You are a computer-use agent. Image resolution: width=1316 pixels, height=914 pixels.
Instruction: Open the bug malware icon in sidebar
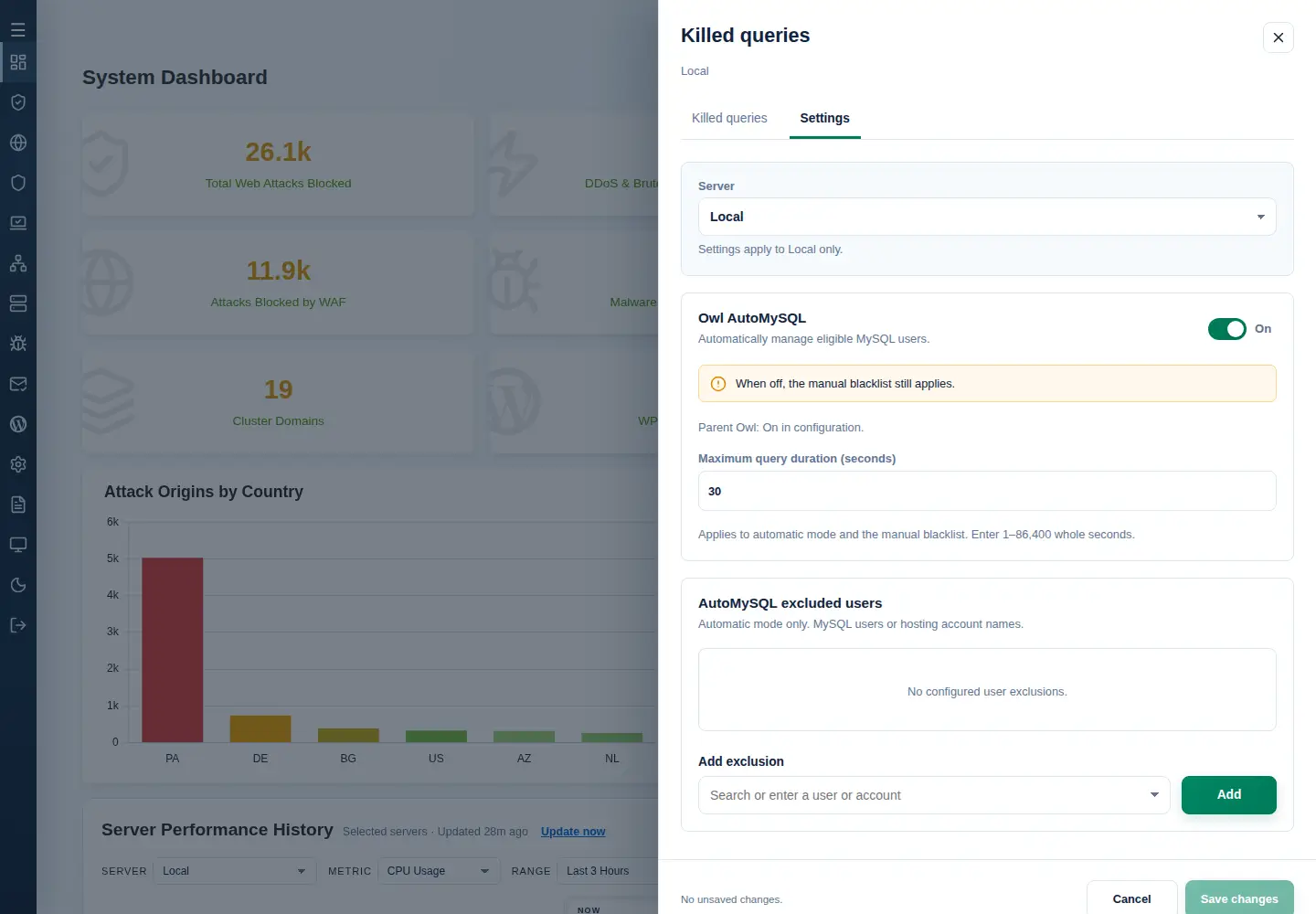click(x=18, y=344)
